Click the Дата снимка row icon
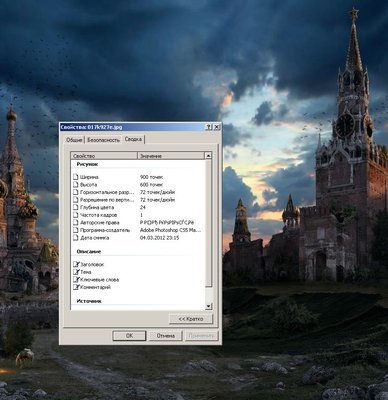This screenshot has width=388, height=400. [76, 238]
